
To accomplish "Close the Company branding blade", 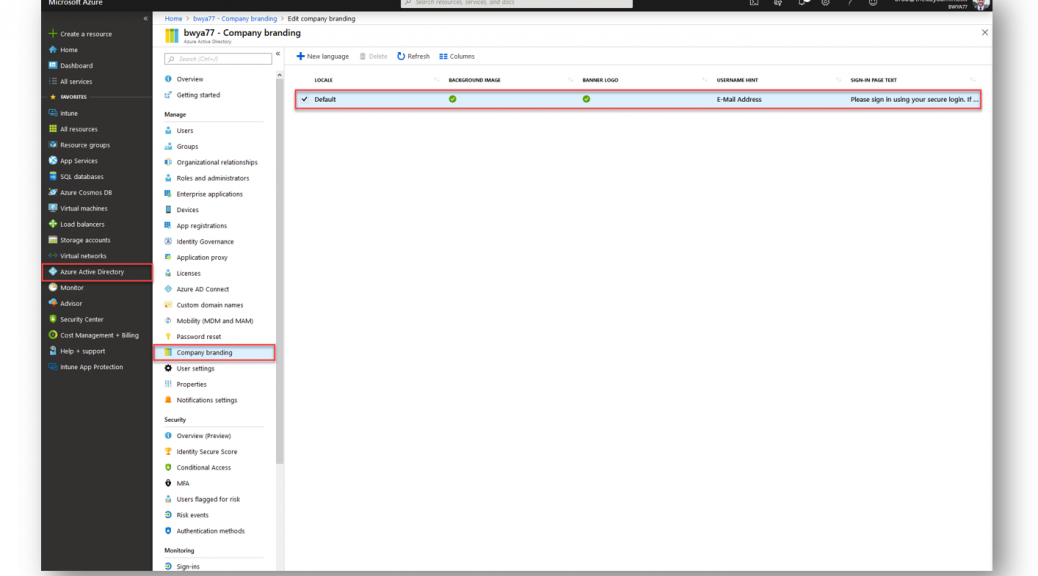I will pyautogui.click(x=984, y=32).
